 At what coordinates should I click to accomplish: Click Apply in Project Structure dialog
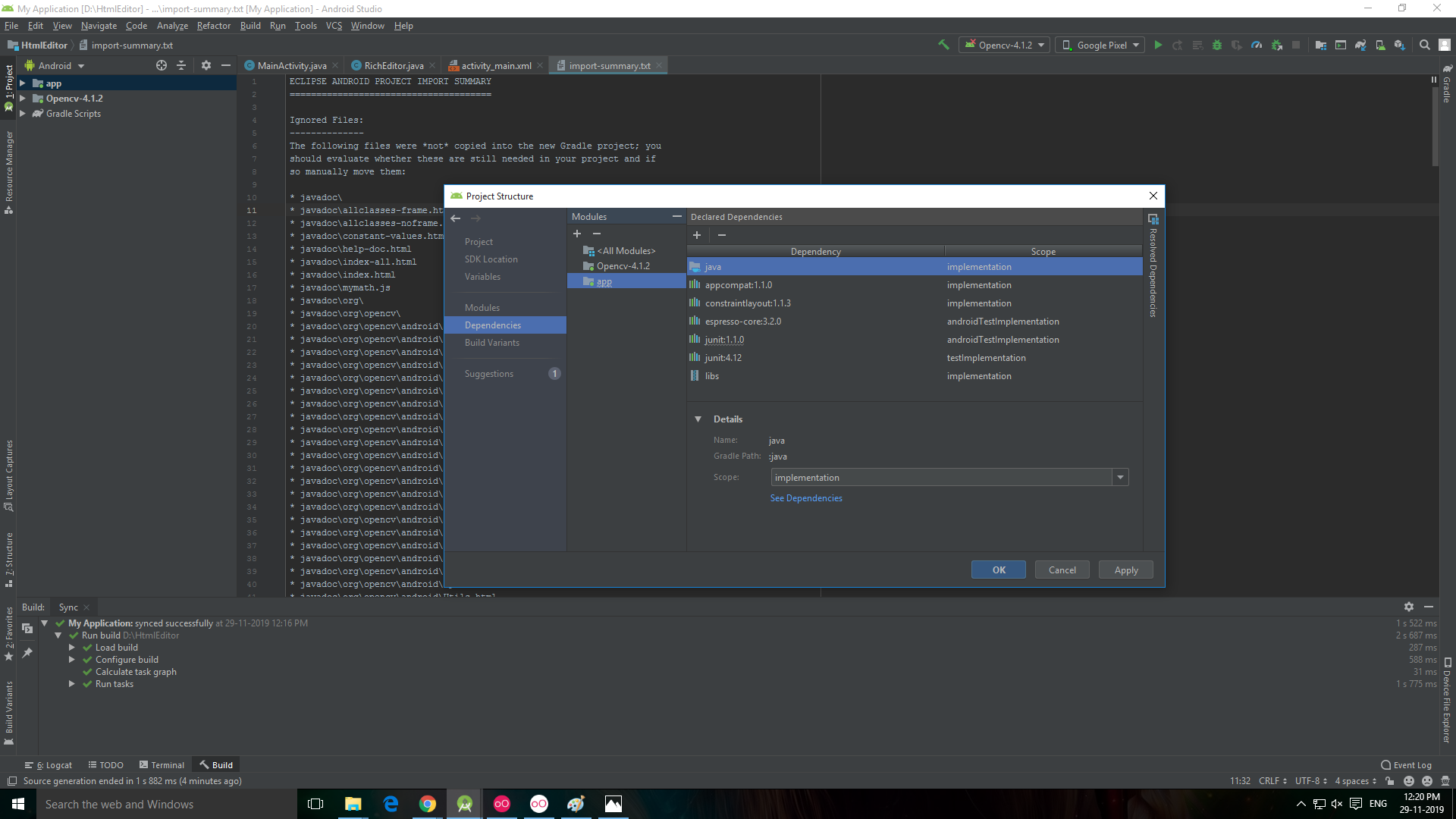coord(1126,570)
